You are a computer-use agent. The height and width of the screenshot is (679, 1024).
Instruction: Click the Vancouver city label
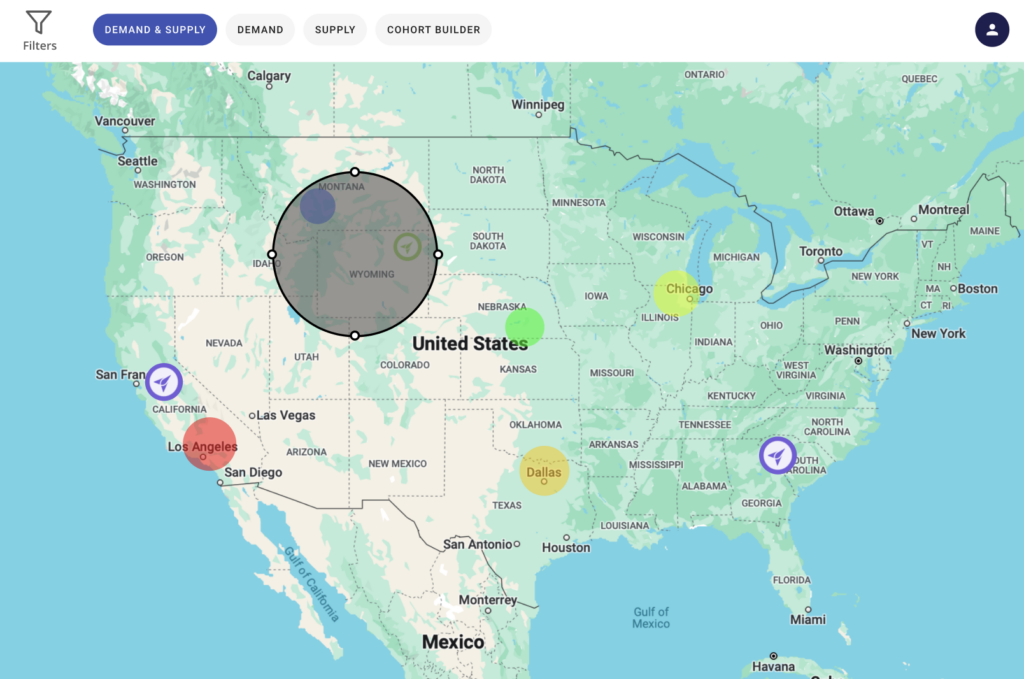click(125, 121)
